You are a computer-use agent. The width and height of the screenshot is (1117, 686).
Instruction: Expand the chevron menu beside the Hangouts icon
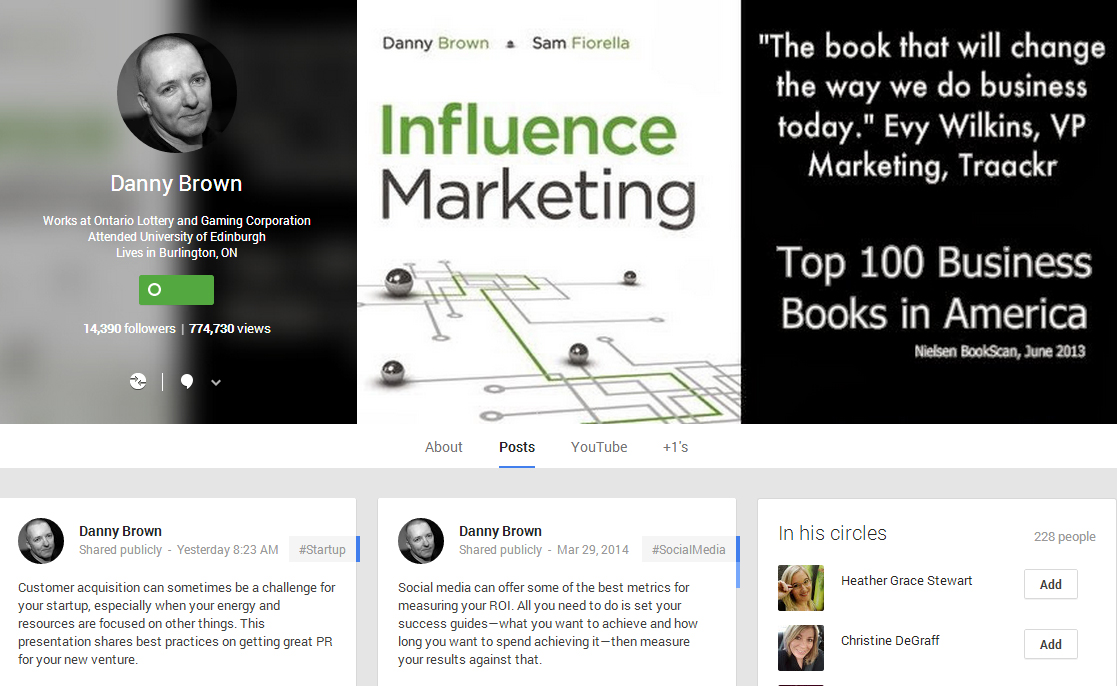coord(216,382)
